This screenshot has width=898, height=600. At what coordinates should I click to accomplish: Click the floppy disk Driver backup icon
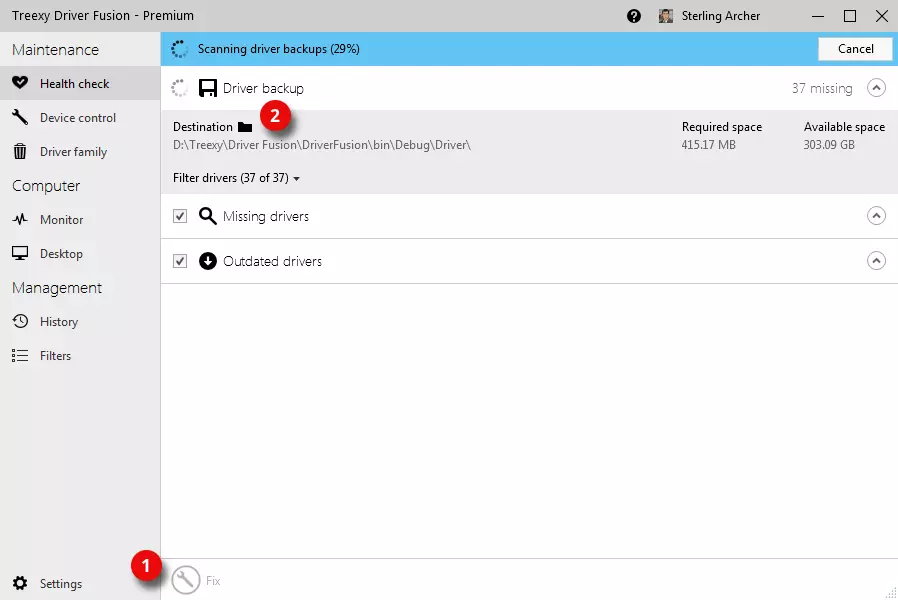[x=208, y=88]
